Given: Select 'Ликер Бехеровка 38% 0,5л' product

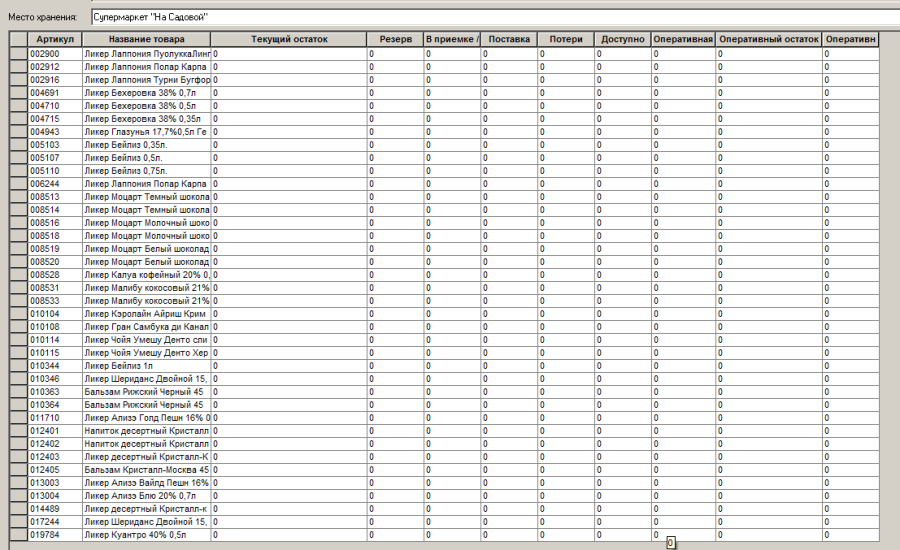Looking at the screenshot, I should [146, 106].
